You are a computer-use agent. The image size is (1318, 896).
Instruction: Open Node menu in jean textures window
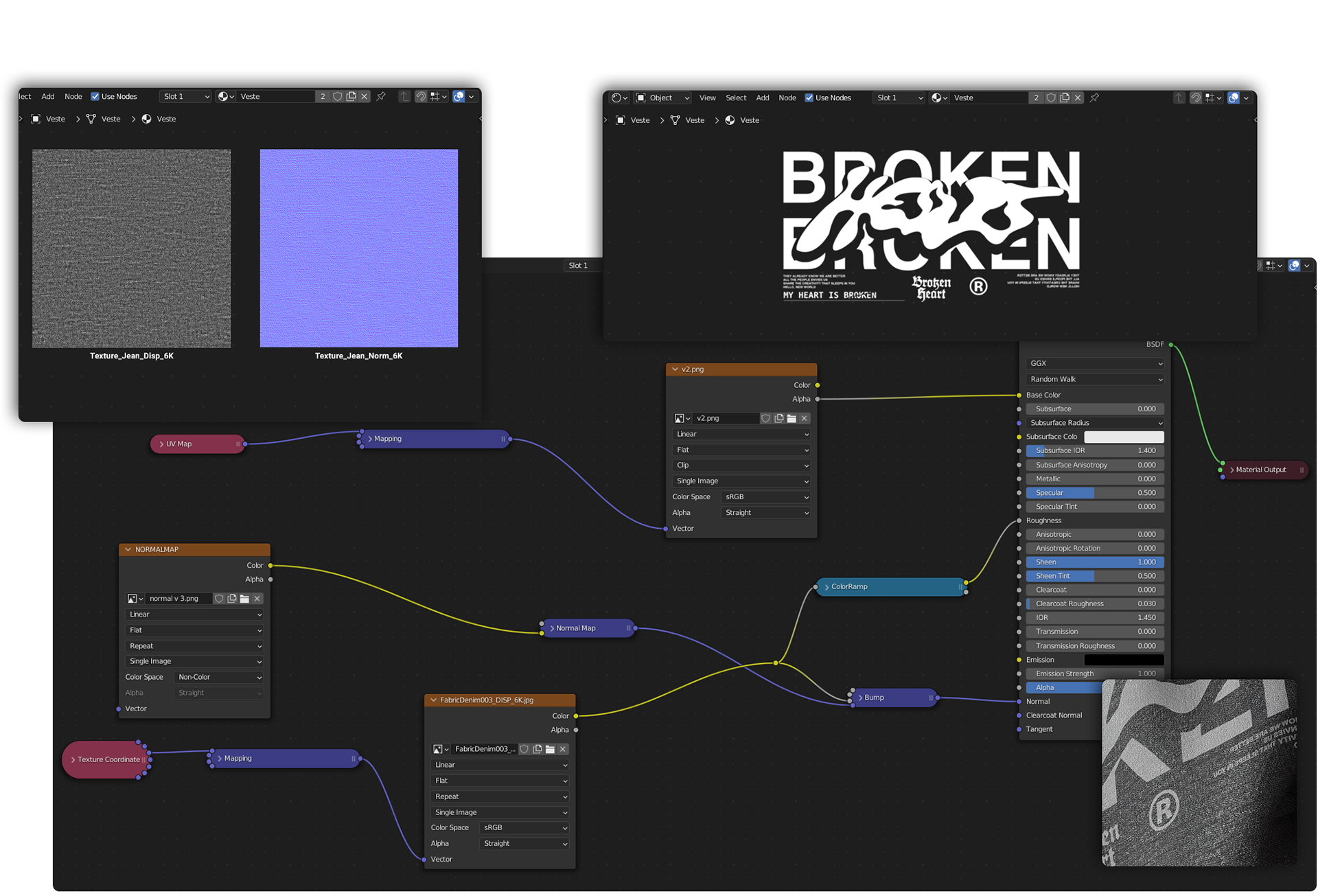tap(73, 96)
